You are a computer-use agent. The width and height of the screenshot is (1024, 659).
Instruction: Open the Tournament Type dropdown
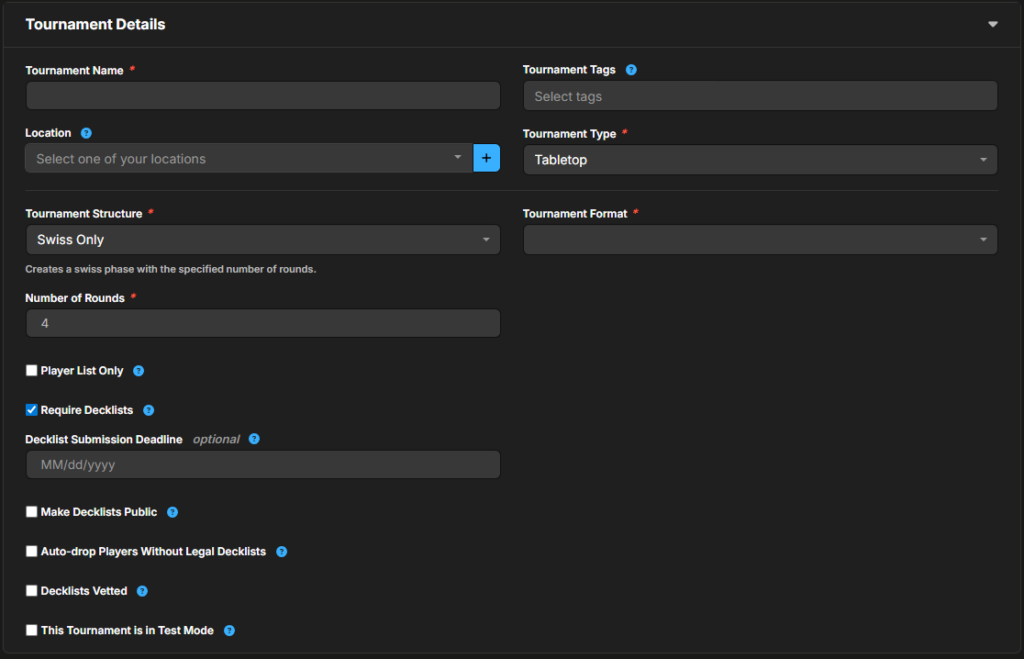point(760,160)
